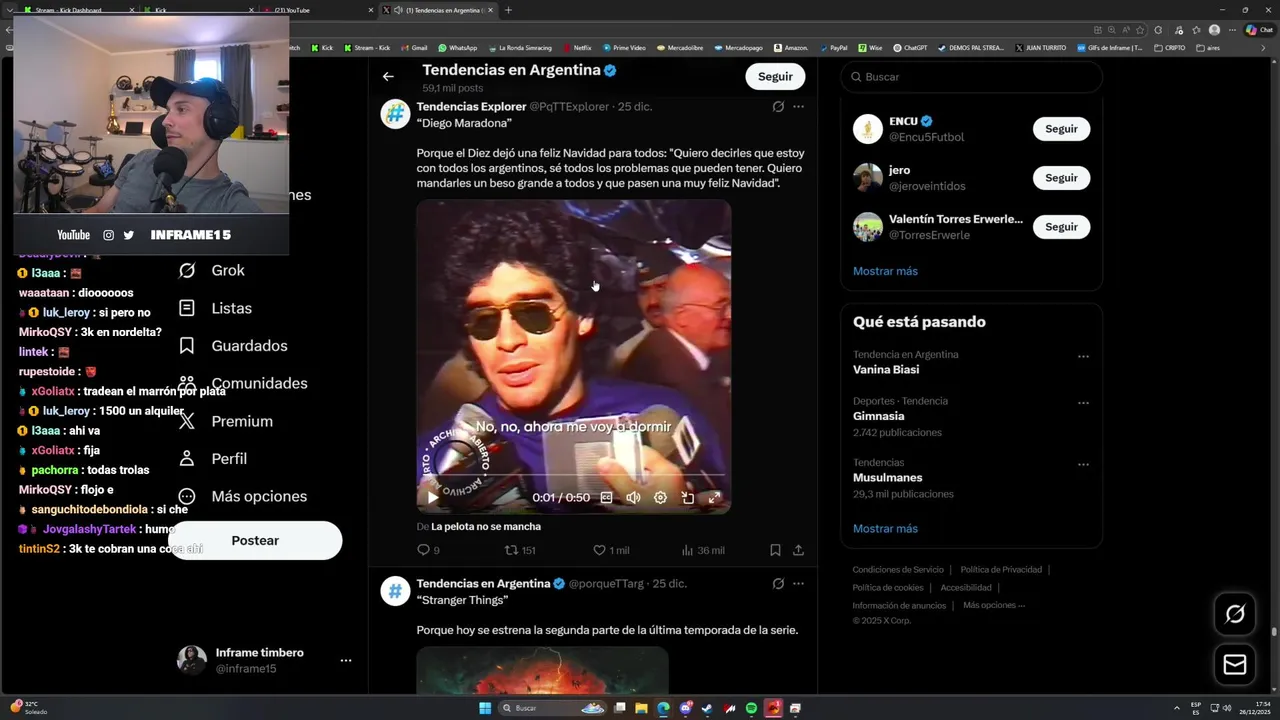
Task: Open the ChatGPT bookmark
Action: coord(910,47)
